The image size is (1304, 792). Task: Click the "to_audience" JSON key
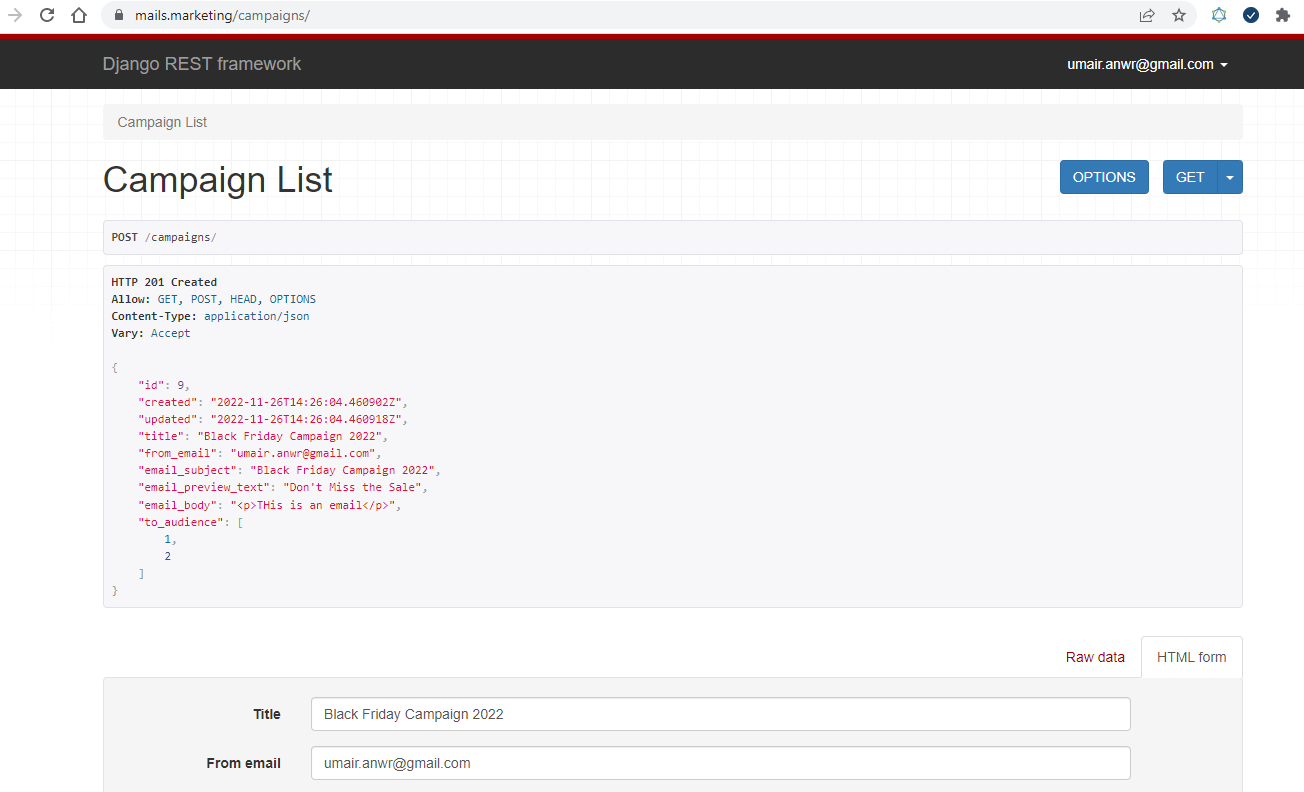point(181,522)
